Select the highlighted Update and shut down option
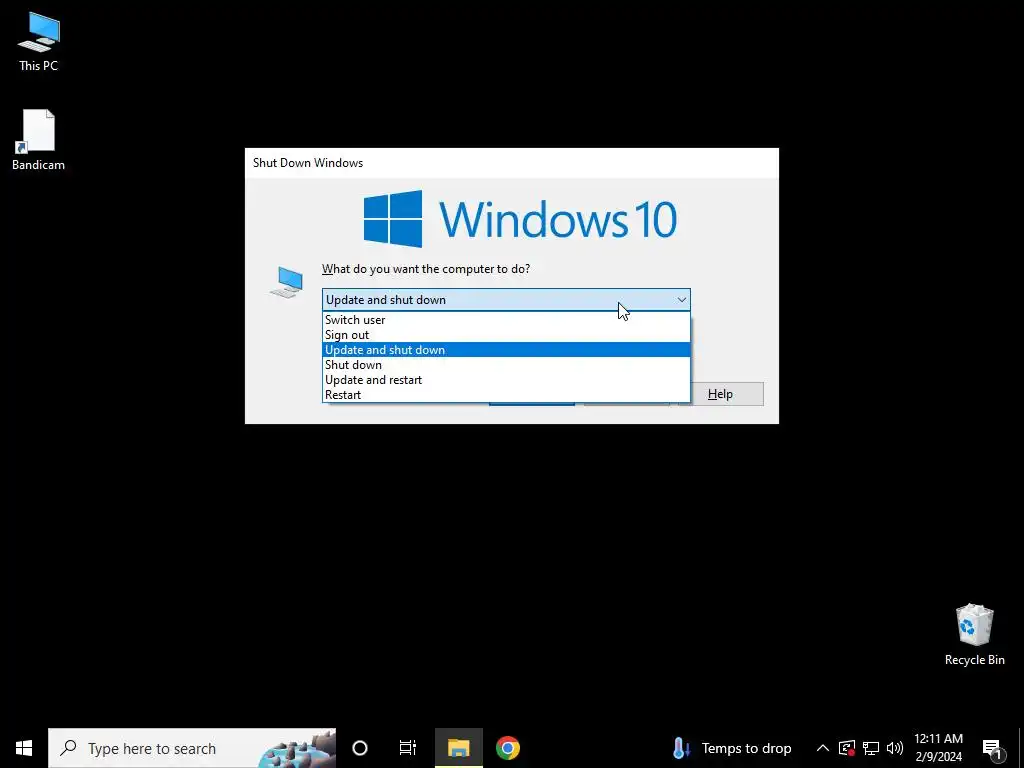This screenshot has height=768, width=1024. (506, 350)
